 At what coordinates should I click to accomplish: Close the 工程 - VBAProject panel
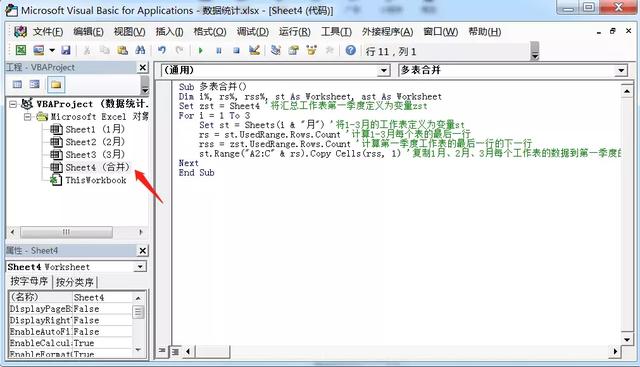pyautogui.click(x=142, y=67)
